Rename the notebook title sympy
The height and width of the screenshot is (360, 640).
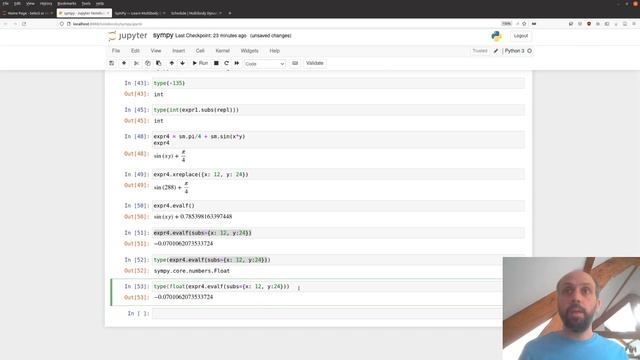pos(163,36)
